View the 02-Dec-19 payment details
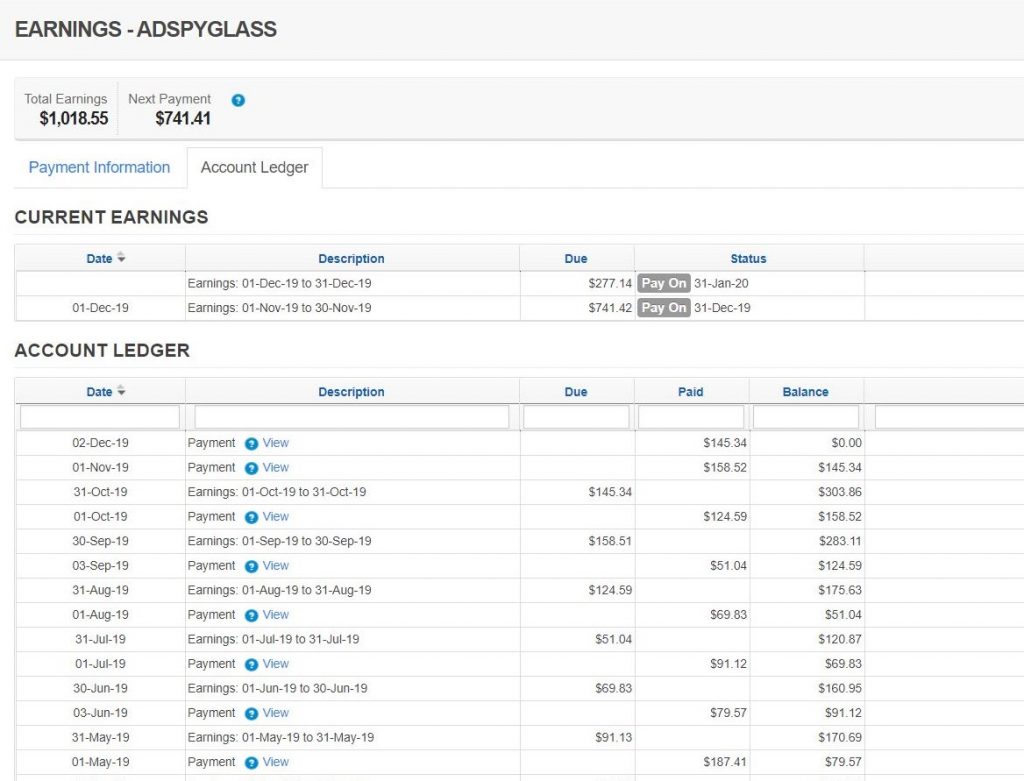1024x781 pixels. coord(276,443)
